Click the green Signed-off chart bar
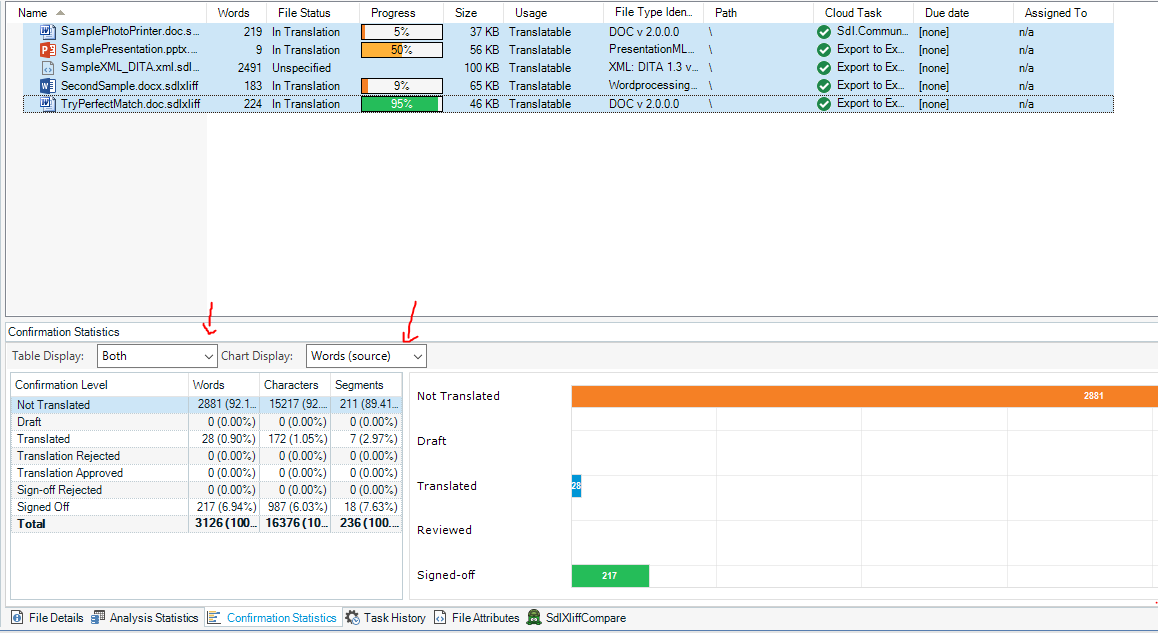The height and width of the screenshot is (638, 1158). [610, 576]
